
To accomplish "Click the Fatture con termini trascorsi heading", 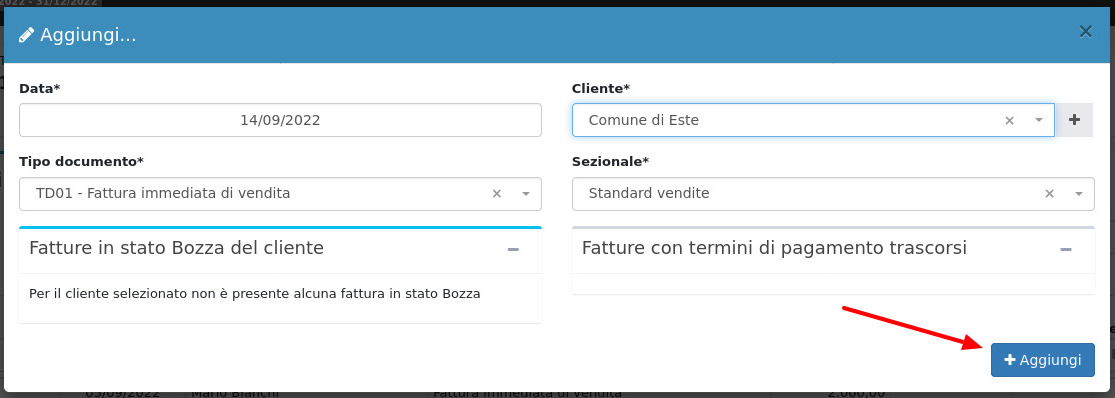I will point(774,248).
